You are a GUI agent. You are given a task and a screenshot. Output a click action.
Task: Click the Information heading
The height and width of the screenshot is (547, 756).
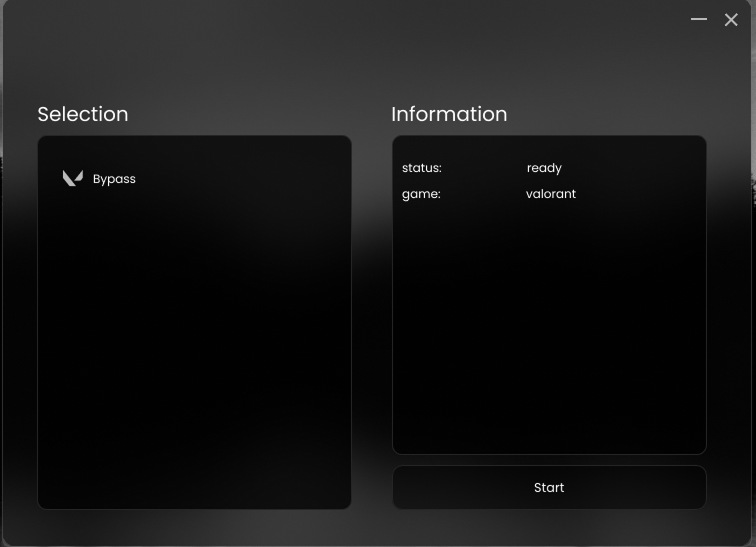[449, 114]
